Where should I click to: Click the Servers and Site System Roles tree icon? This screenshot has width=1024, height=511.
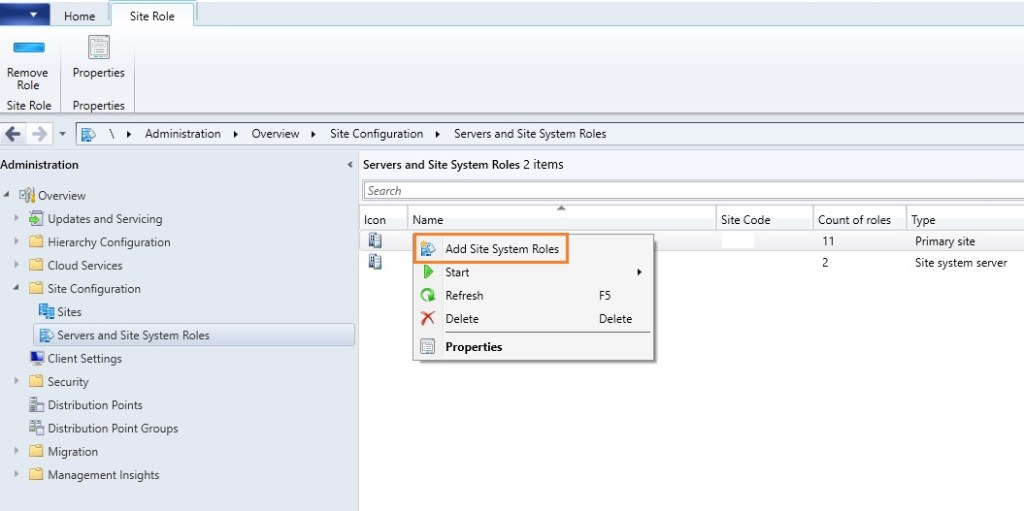click(46, 335)
